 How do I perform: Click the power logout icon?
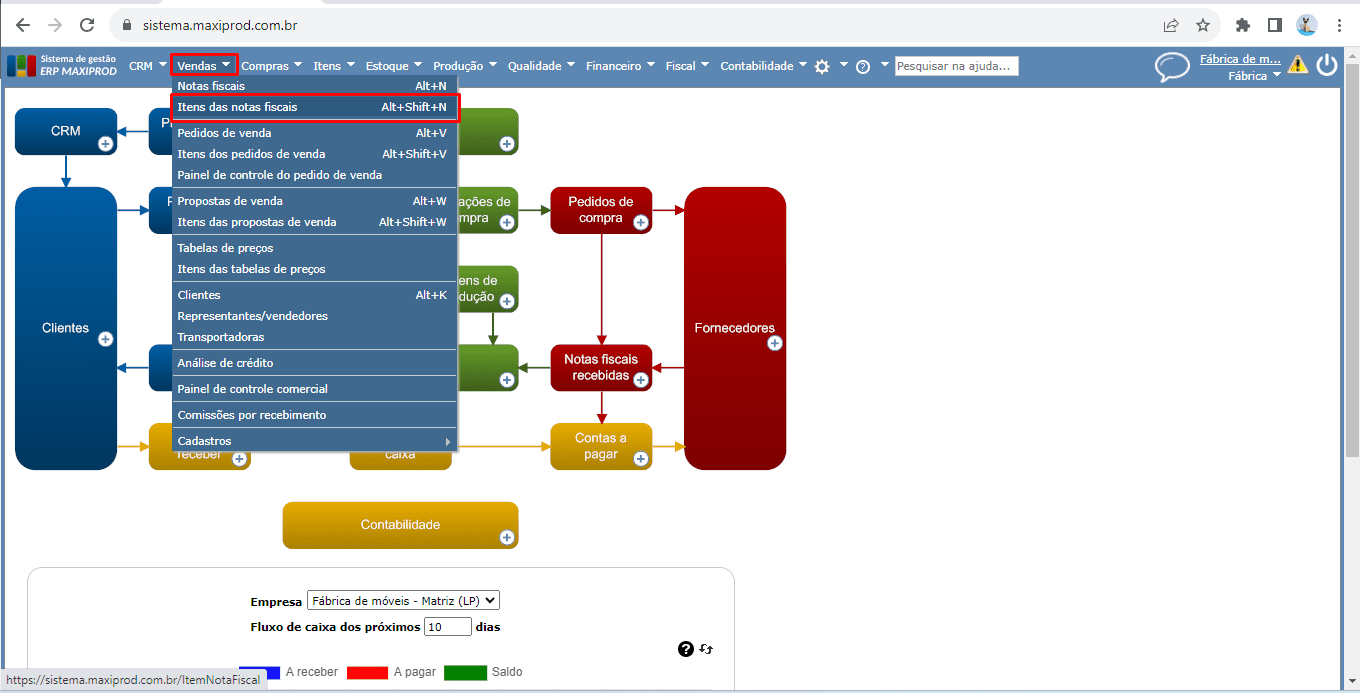pos(1327,65)
